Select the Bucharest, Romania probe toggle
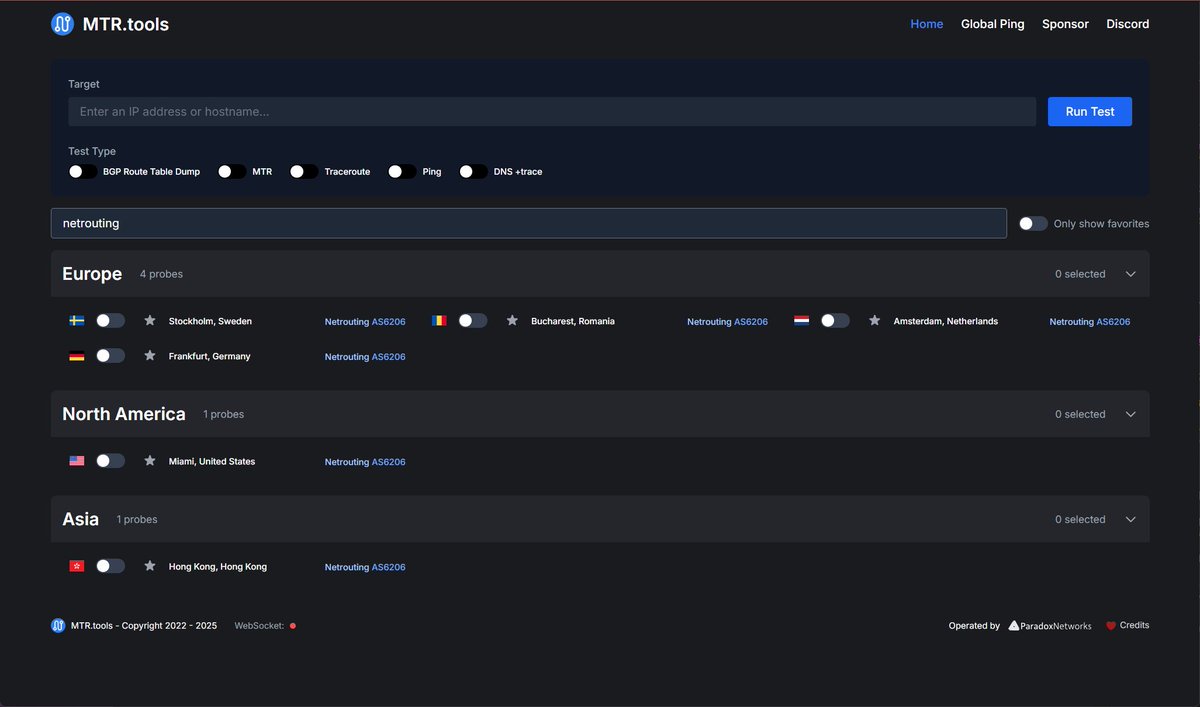Screen dimensions: 1200x707 tap(473, 321)
